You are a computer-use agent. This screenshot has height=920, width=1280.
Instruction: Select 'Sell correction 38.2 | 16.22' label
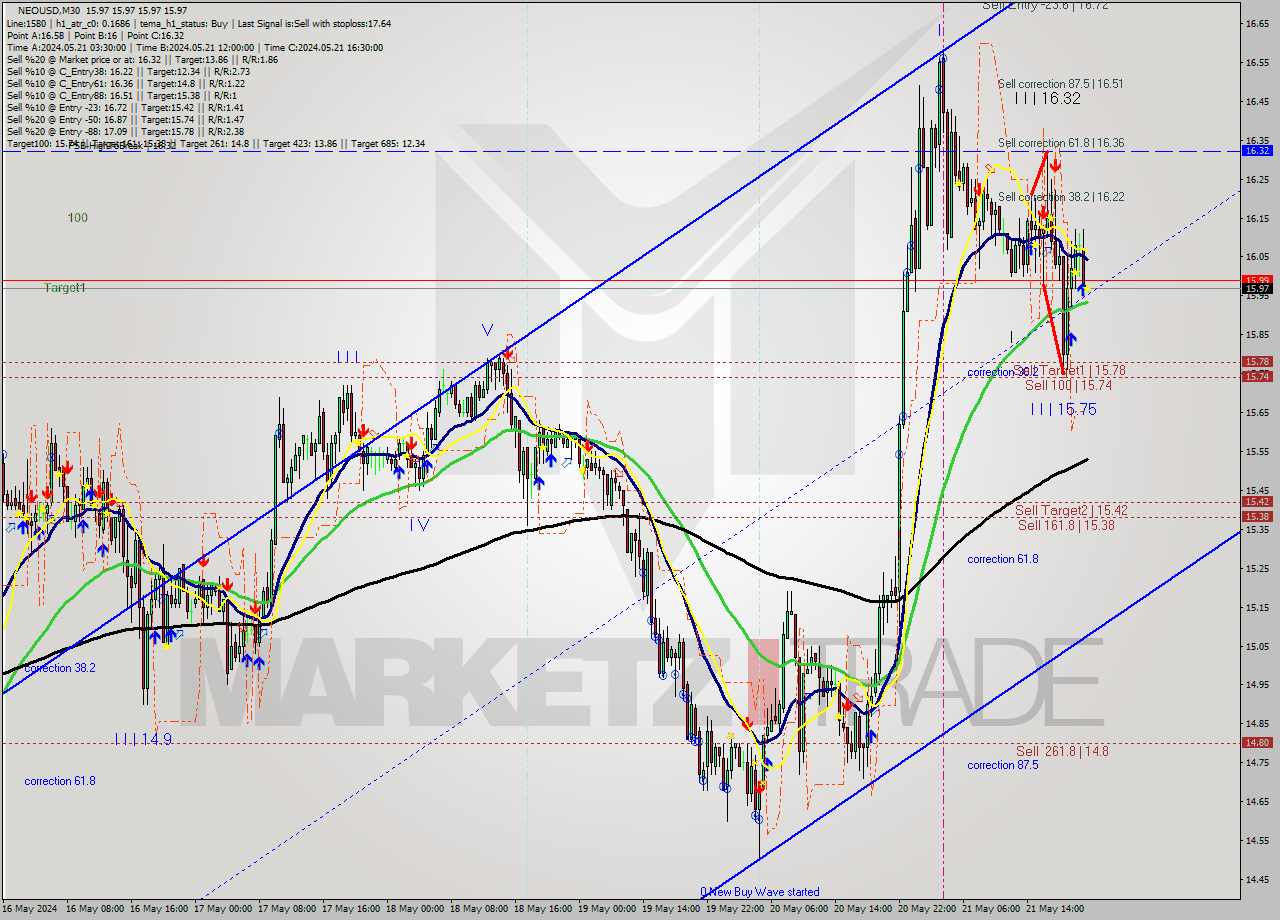point(1060,197)
